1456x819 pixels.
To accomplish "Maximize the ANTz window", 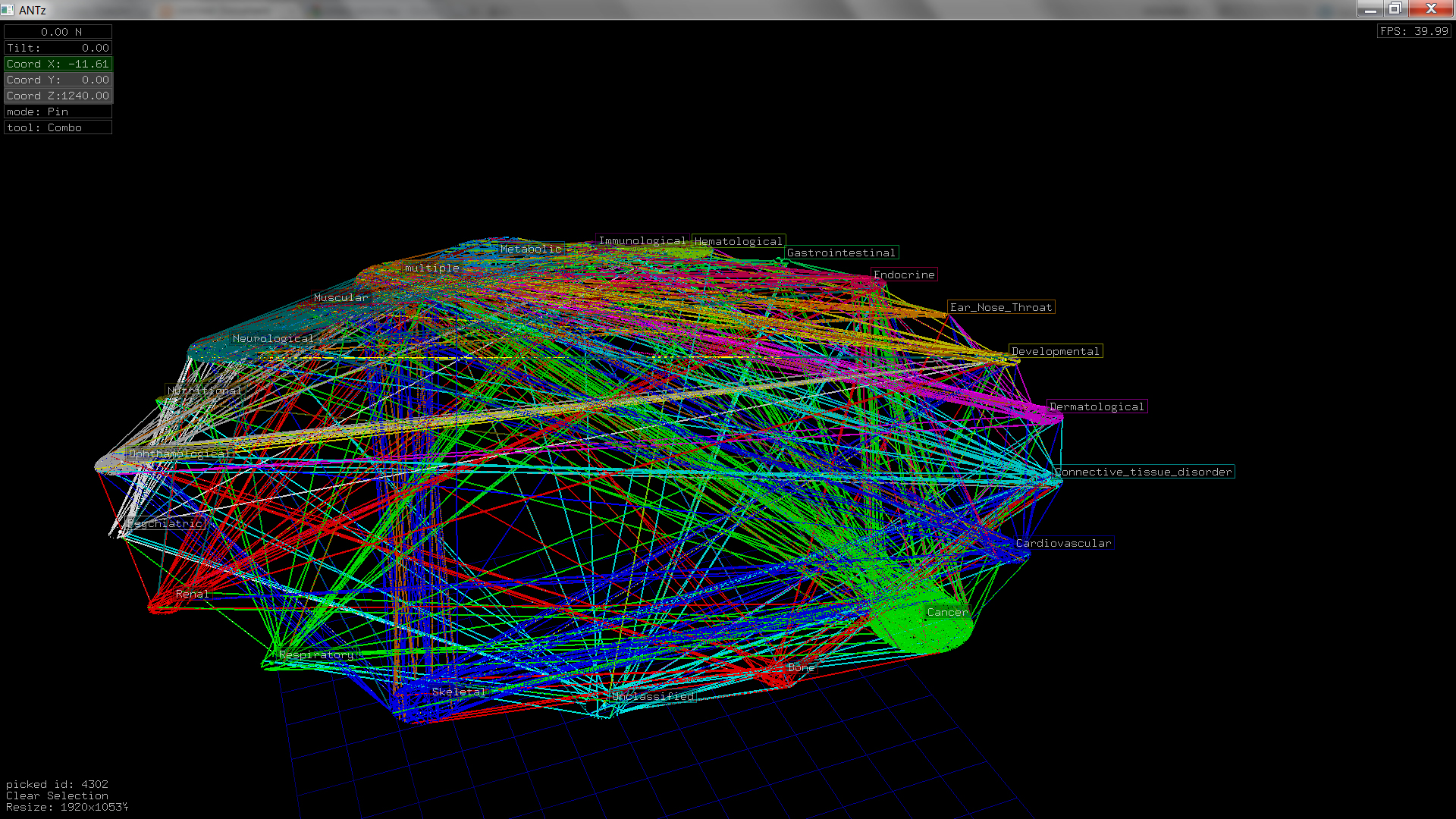I will pyautogui.click(x=1395, y=8).
